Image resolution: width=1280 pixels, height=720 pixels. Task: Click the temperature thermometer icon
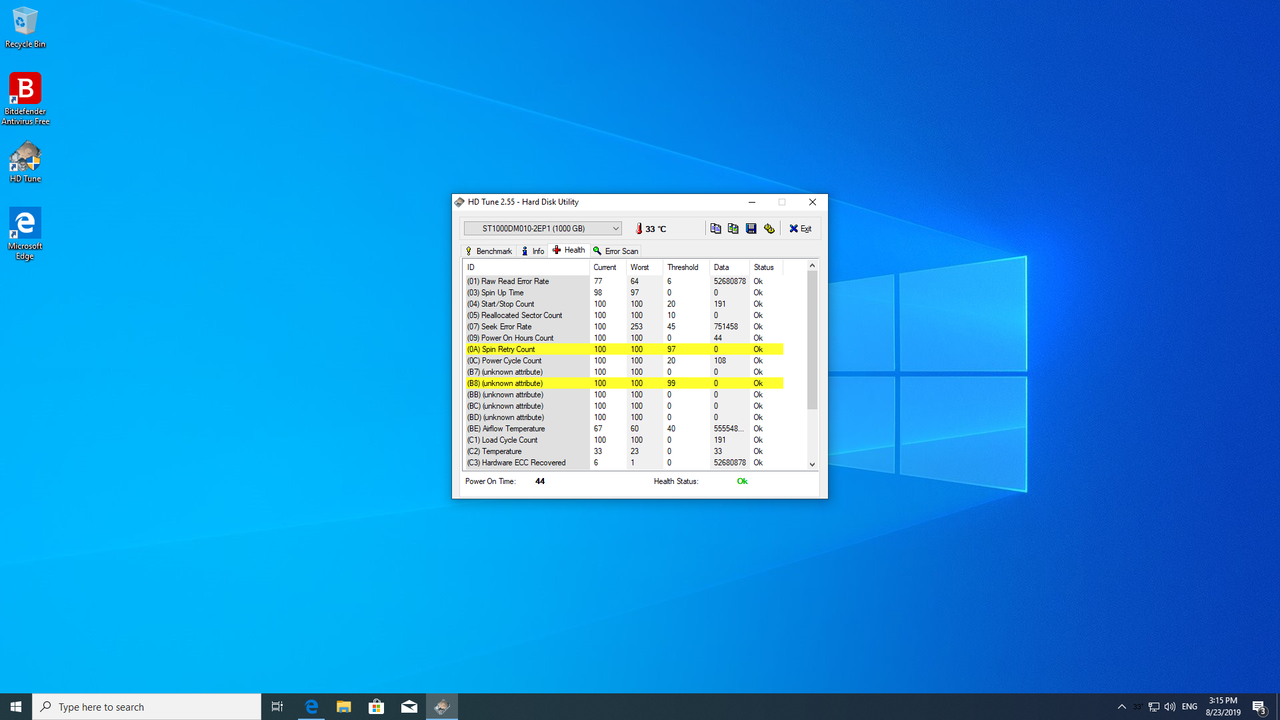[639, 228]
